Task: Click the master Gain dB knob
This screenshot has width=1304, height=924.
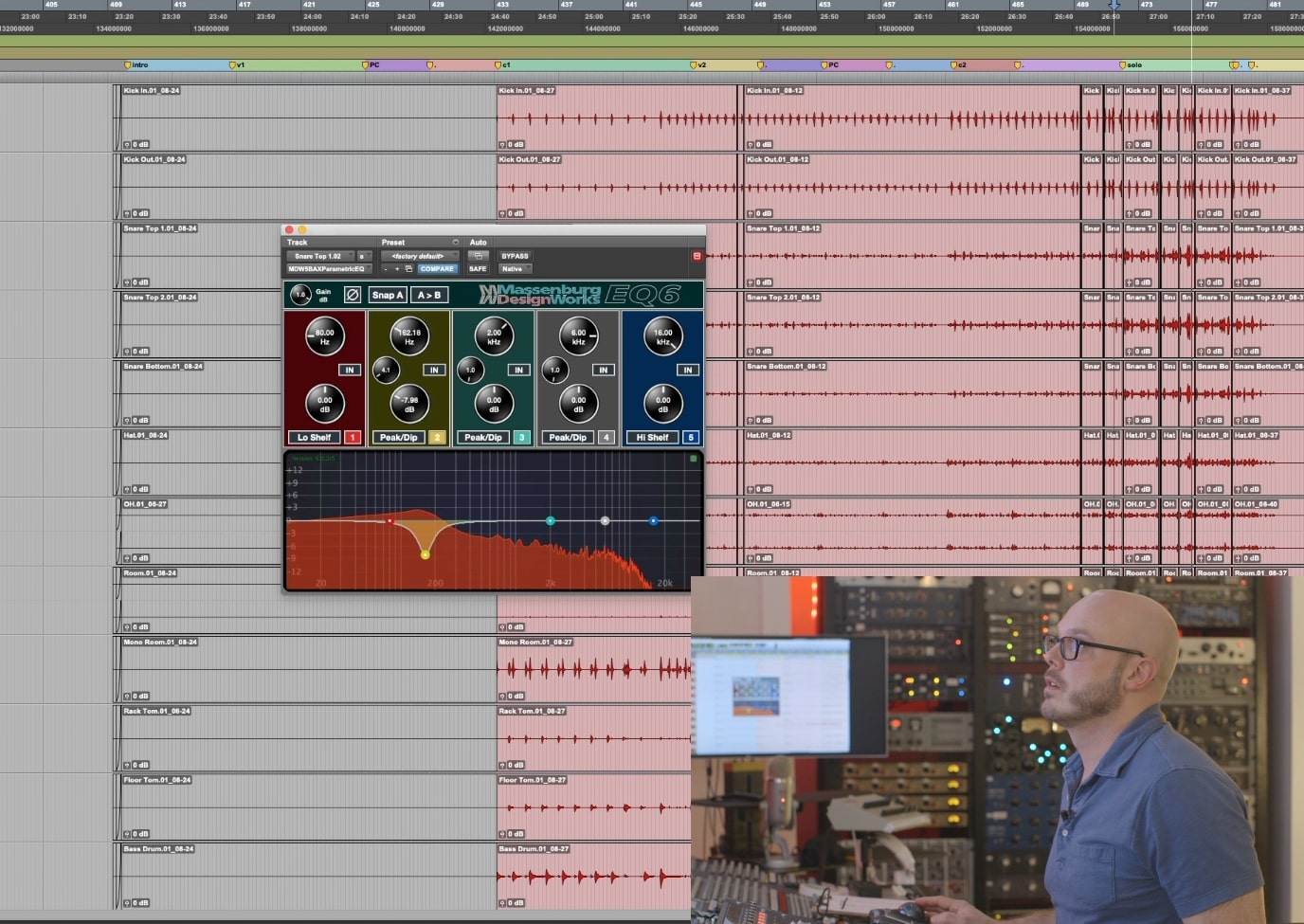Action: 300,295
